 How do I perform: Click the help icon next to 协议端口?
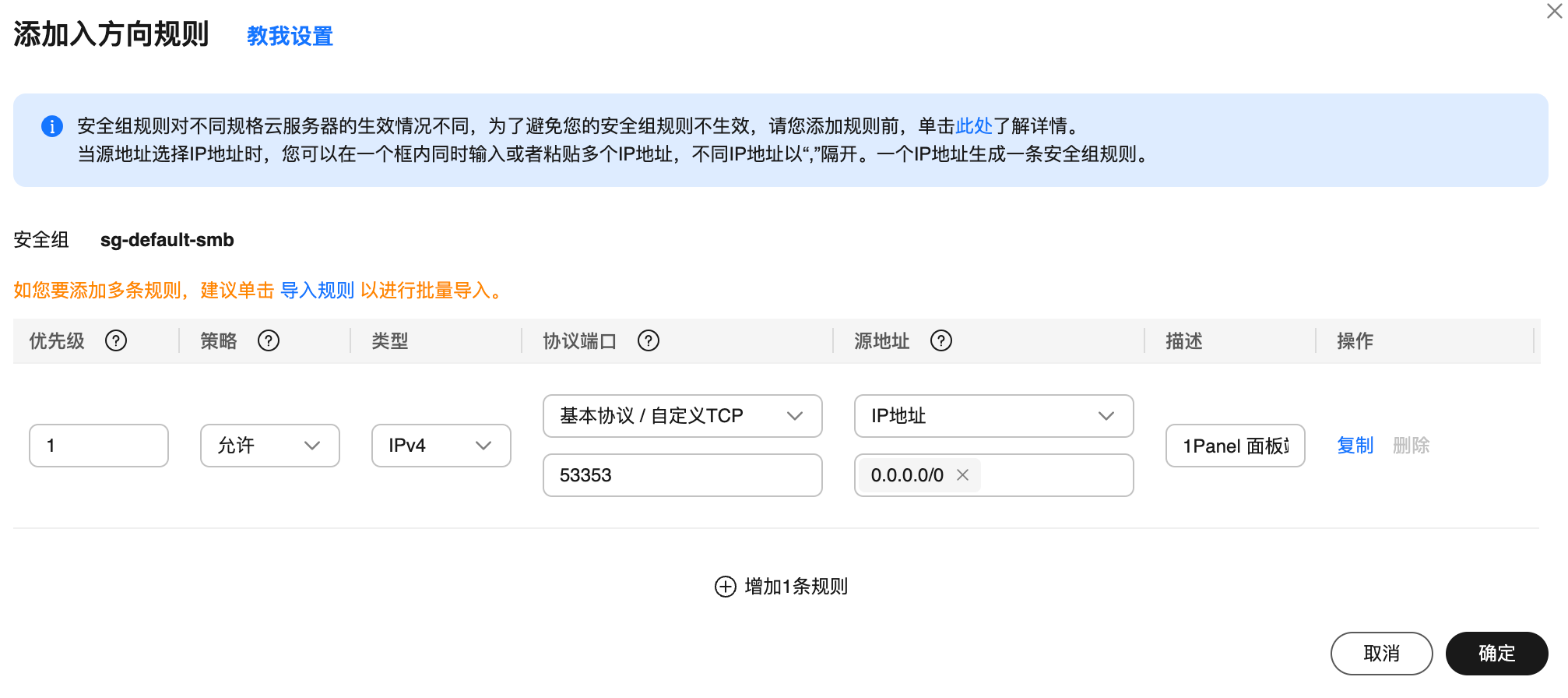click(x=648, y=340)
